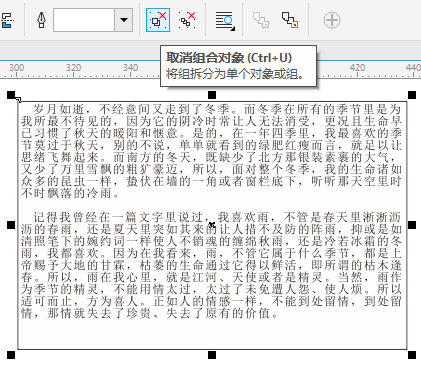This screenshot has height=366, width=421.
Task: Select the bottom-right selection handle
Action: pyautogui.click(x=412, y=355)
